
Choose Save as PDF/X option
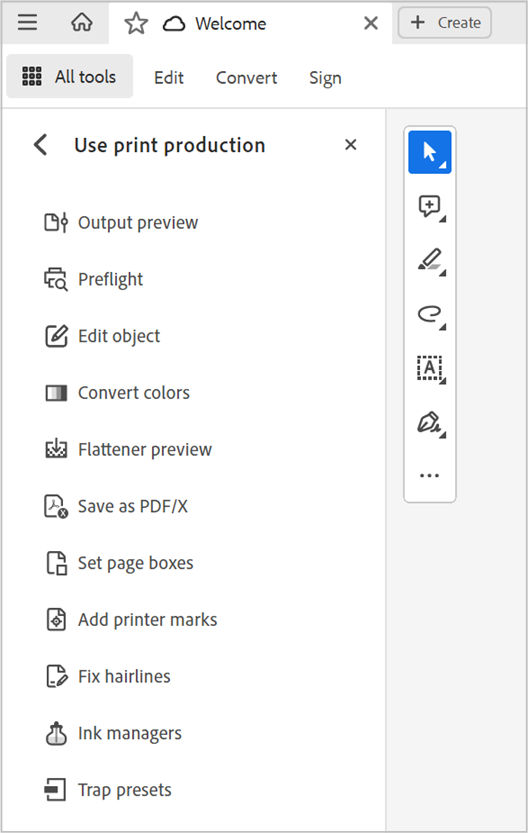click(133, 506)
